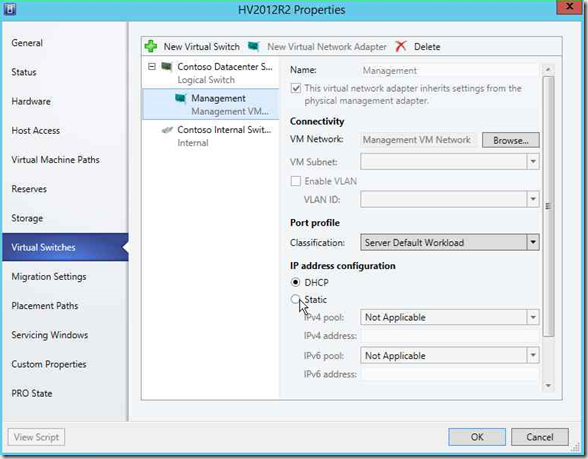
Task: Click the Contoso Internal Switch icon
Action: [167, 130]
